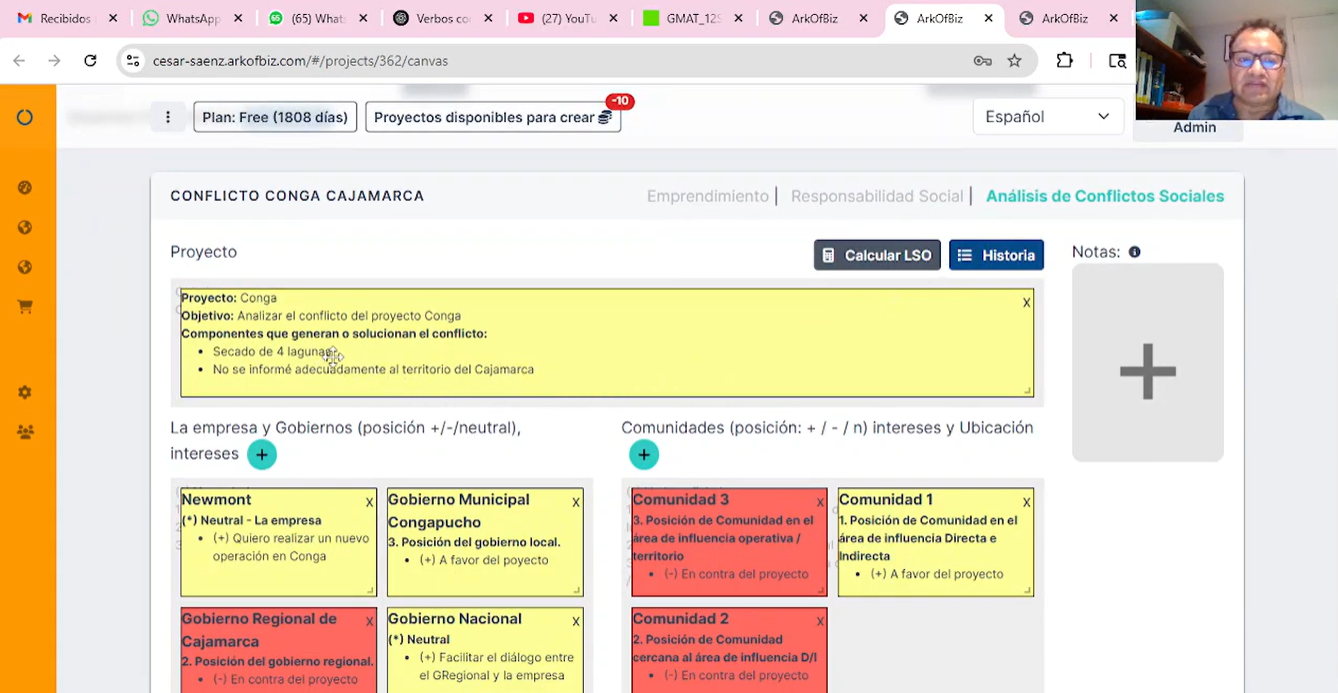1338x693 pixels.
Task: Click the Notas info icon
Action: click(x=1134, y=252)
